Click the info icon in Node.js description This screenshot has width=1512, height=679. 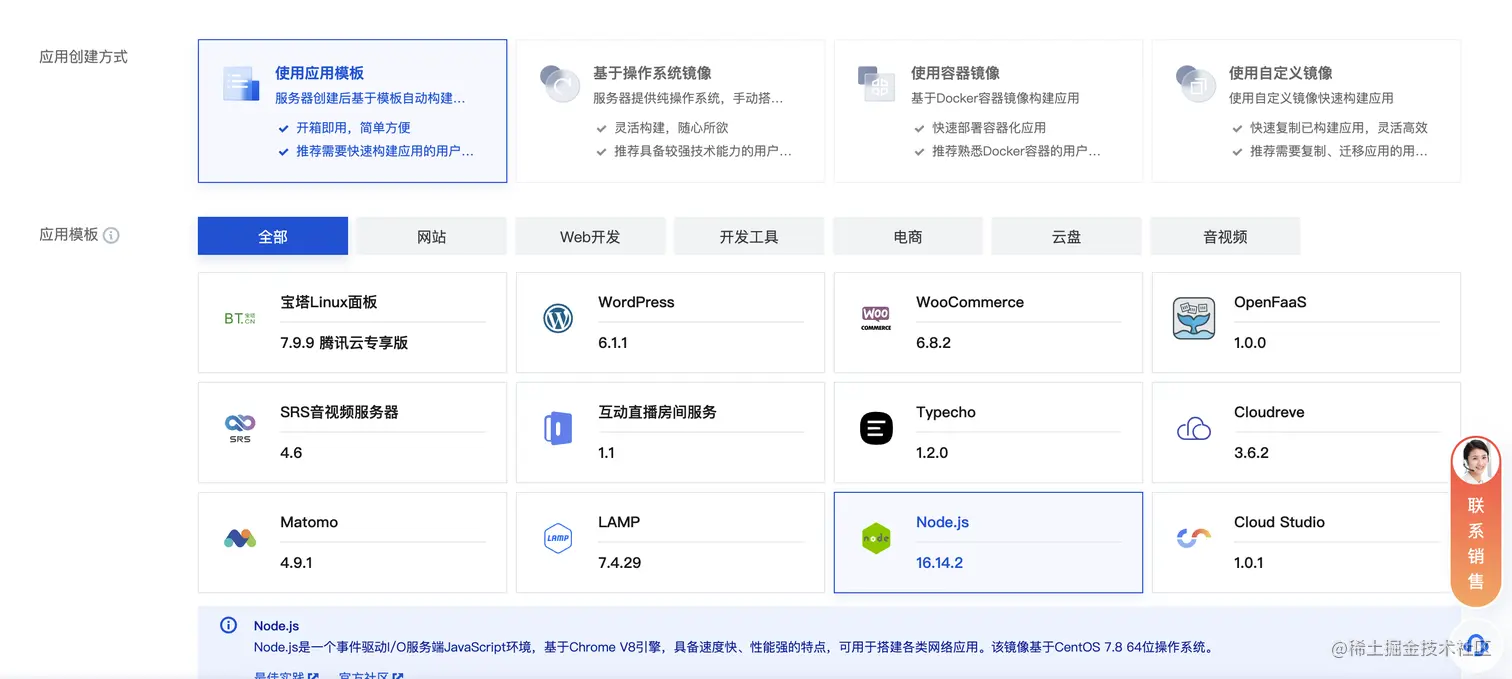click(228, 625)
